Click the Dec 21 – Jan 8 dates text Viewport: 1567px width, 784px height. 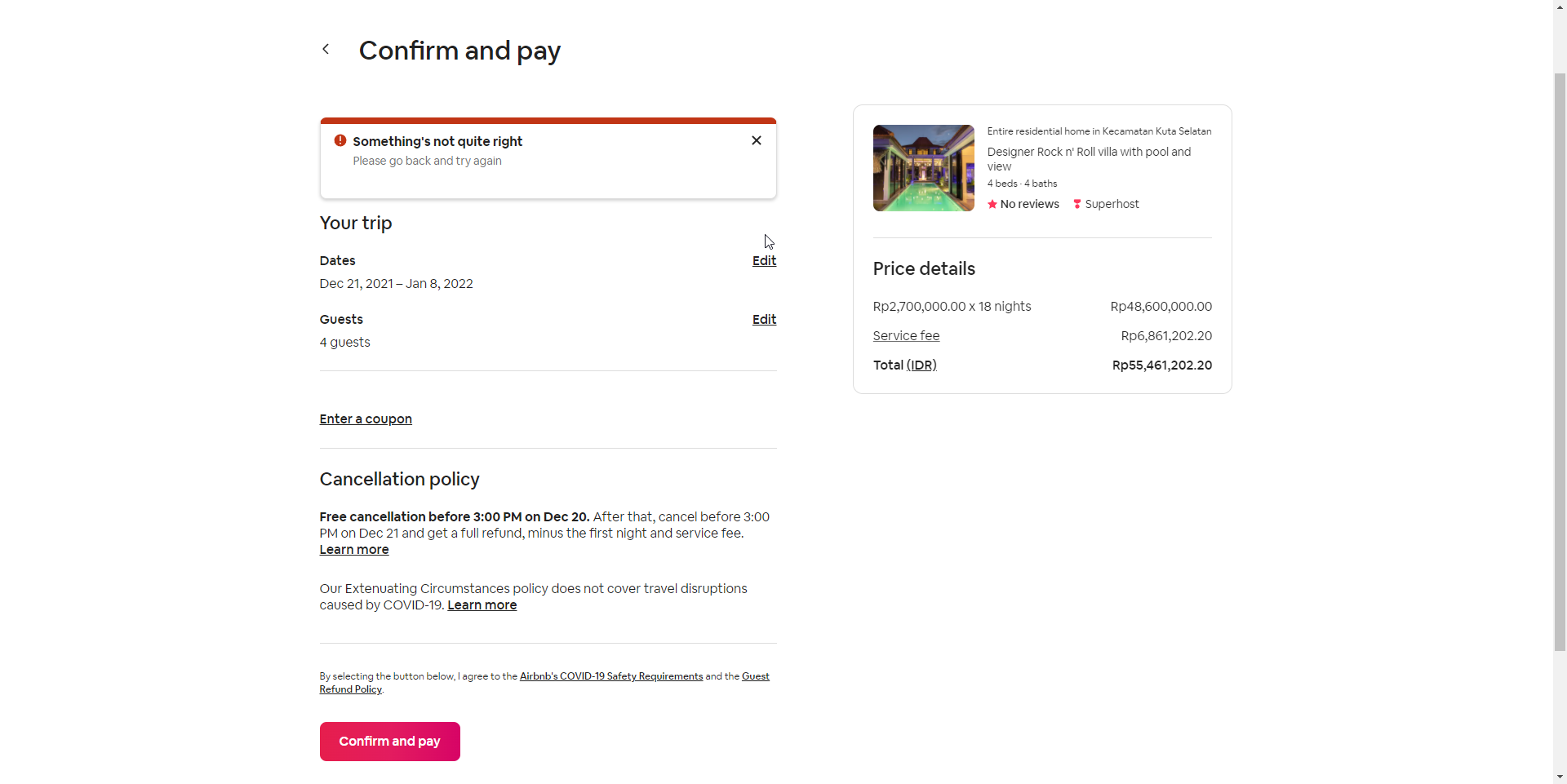click(397, 283)
